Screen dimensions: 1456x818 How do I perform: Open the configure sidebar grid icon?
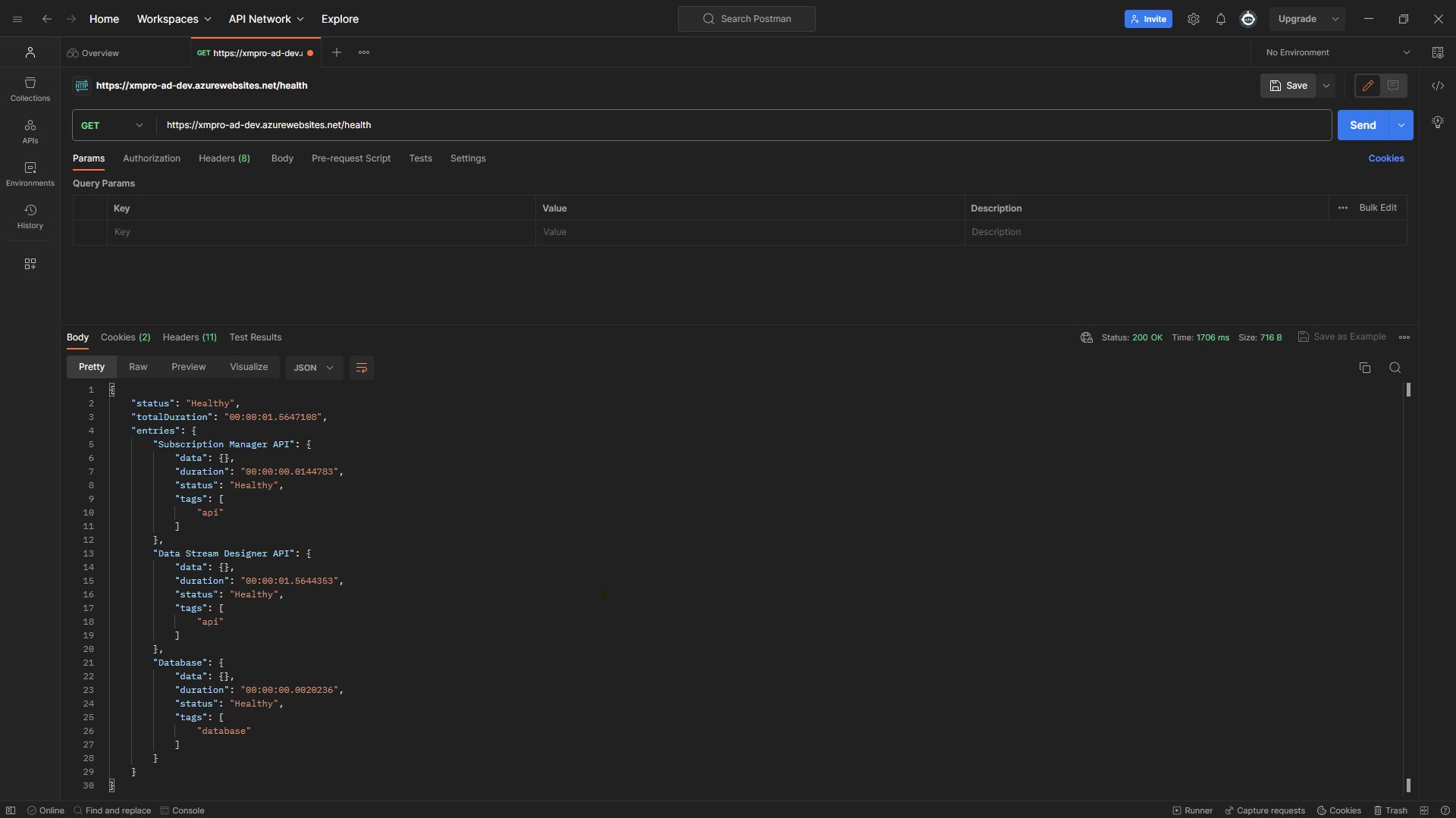point(30,264)
